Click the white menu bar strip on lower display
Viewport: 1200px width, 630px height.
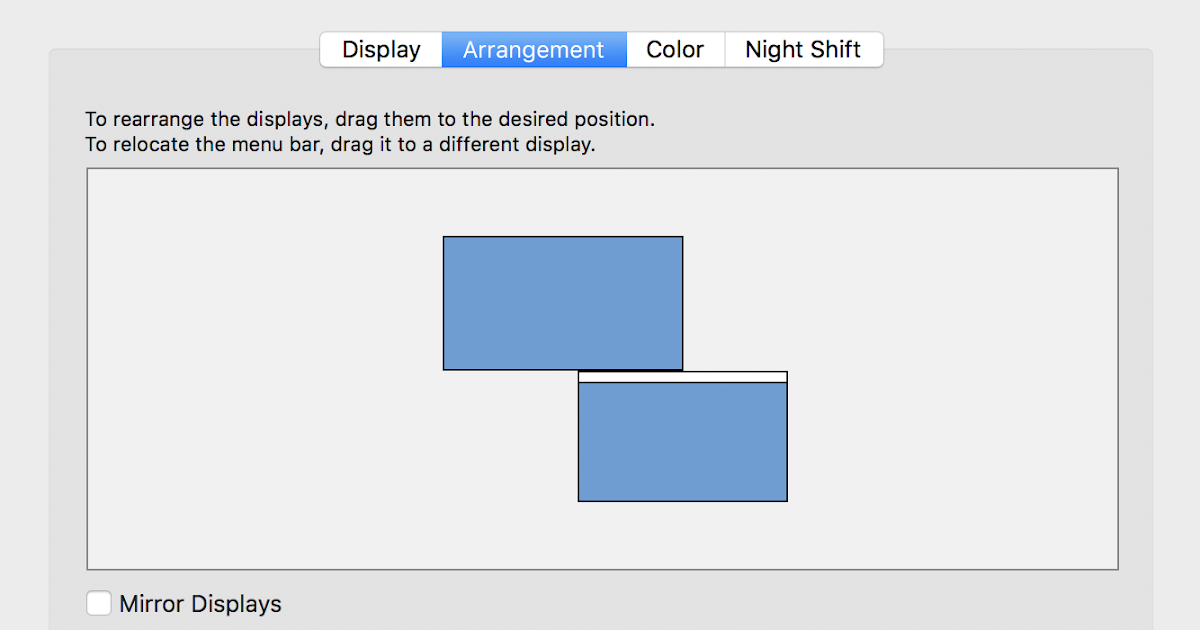click(683, 377)
